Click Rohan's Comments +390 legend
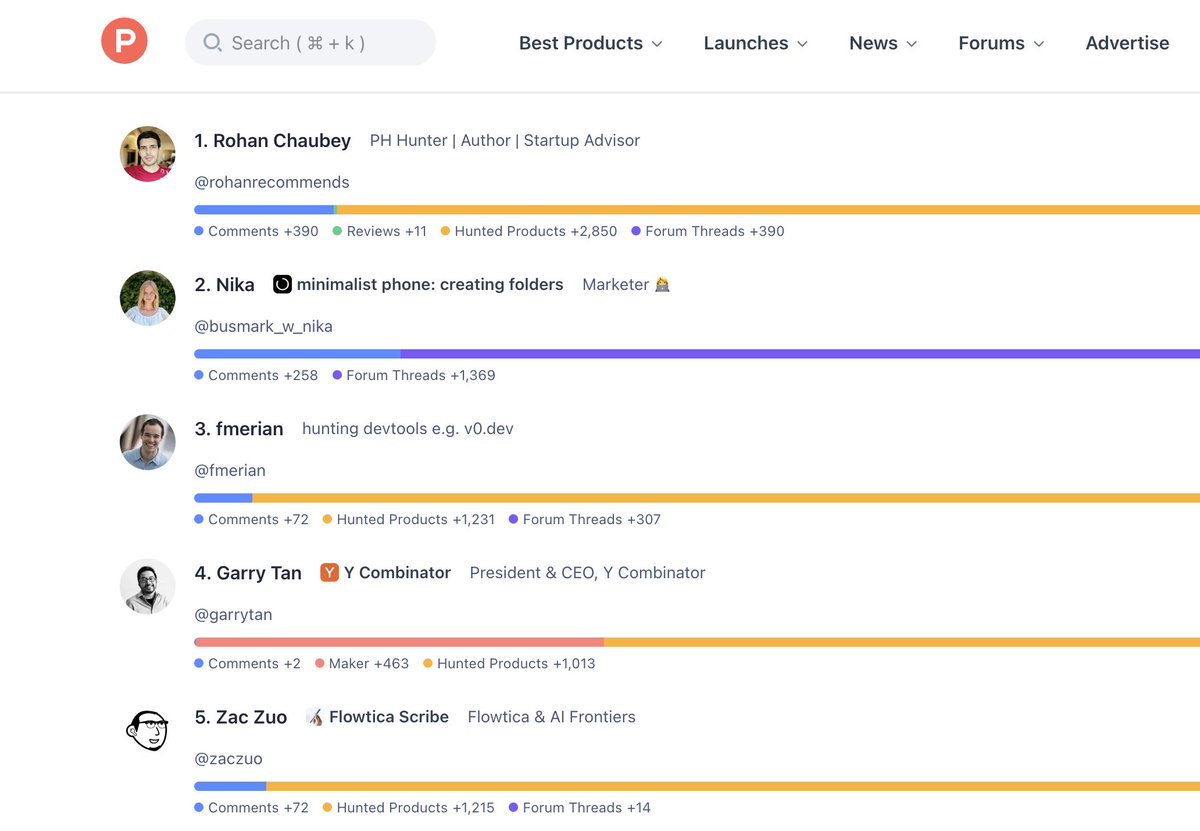The image size is (1200, 831). 256,231
